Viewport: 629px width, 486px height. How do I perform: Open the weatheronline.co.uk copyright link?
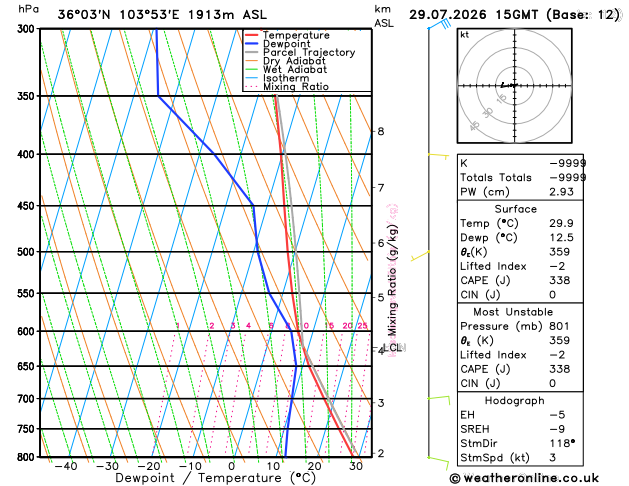pyautogui.click(x=524, y=478)
